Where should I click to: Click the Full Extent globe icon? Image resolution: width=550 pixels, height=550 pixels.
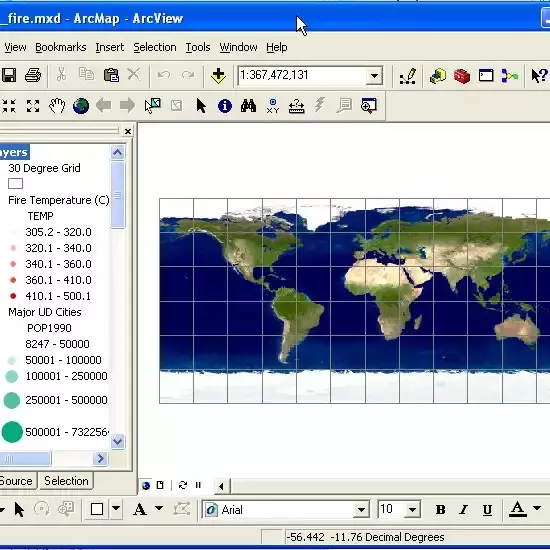(81, 106)
